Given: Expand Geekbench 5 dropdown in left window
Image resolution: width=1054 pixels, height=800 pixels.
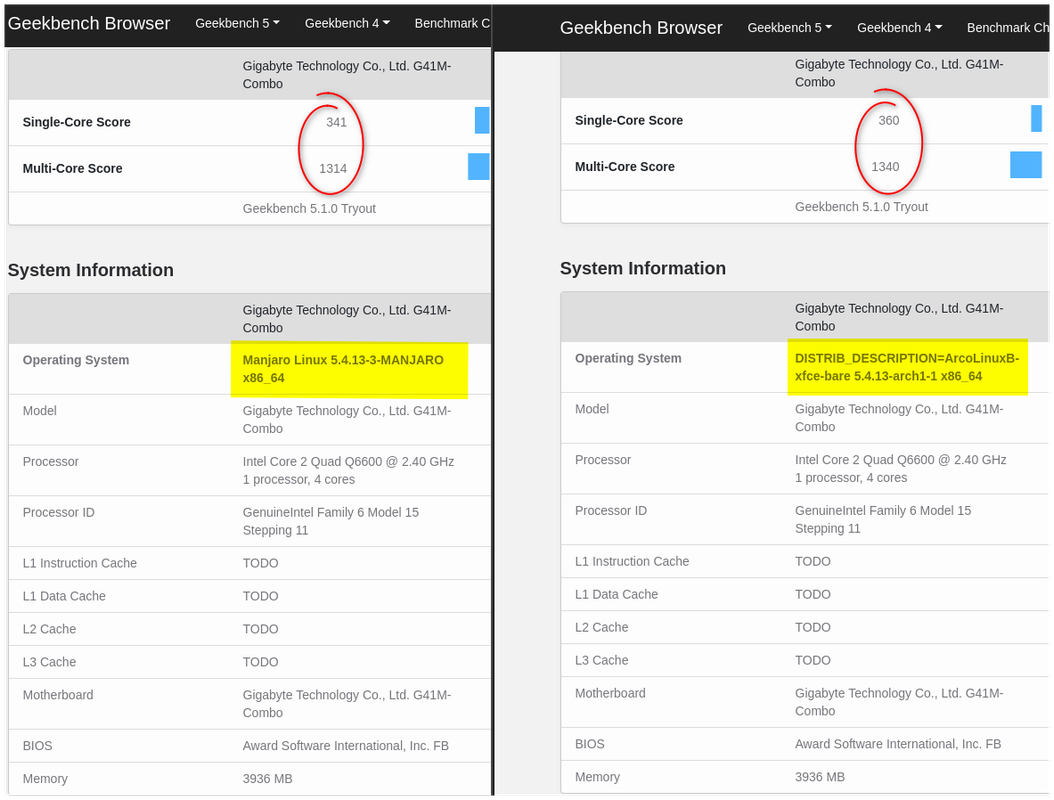Looking at the screenshot, I should 237,24.
